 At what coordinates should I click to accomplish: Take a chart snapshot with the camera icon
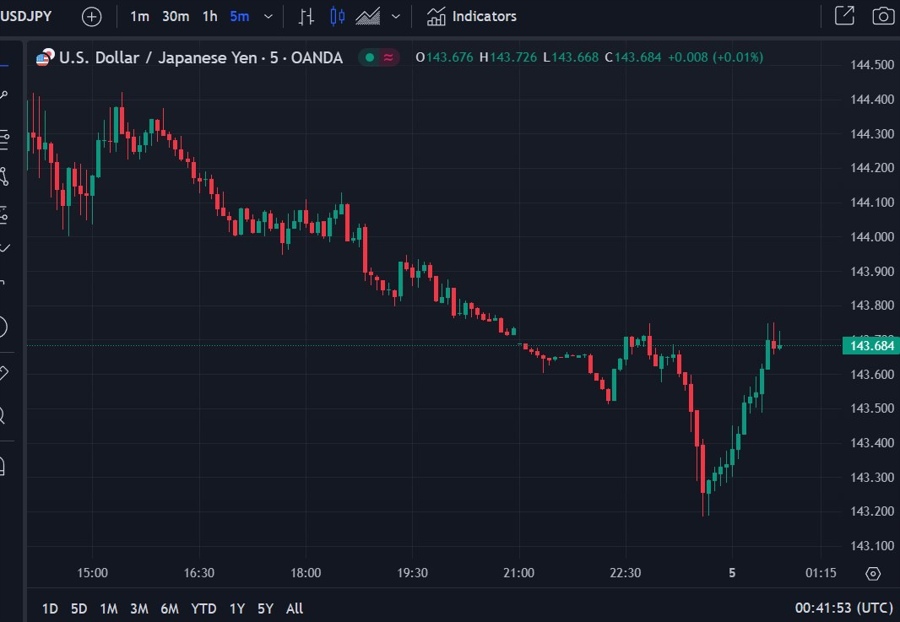coord(882,16)
